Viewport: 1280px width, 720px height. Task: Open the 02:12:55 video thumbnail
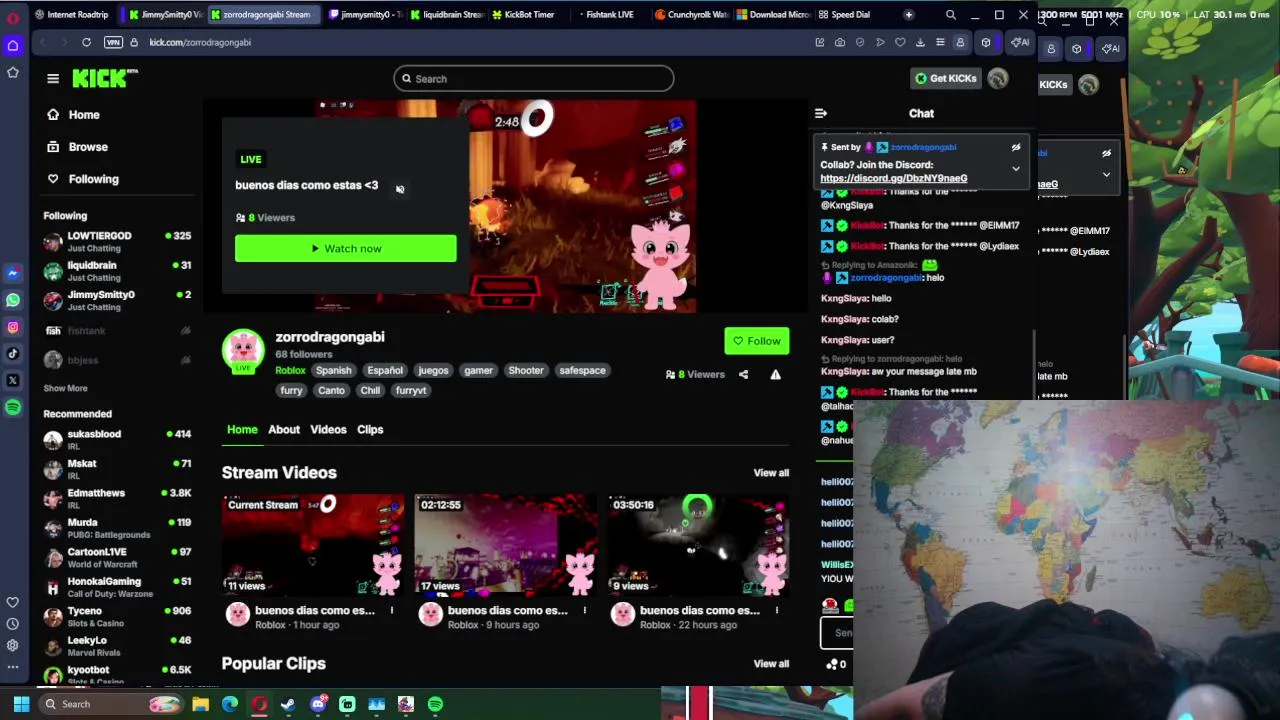pos(506,545)
